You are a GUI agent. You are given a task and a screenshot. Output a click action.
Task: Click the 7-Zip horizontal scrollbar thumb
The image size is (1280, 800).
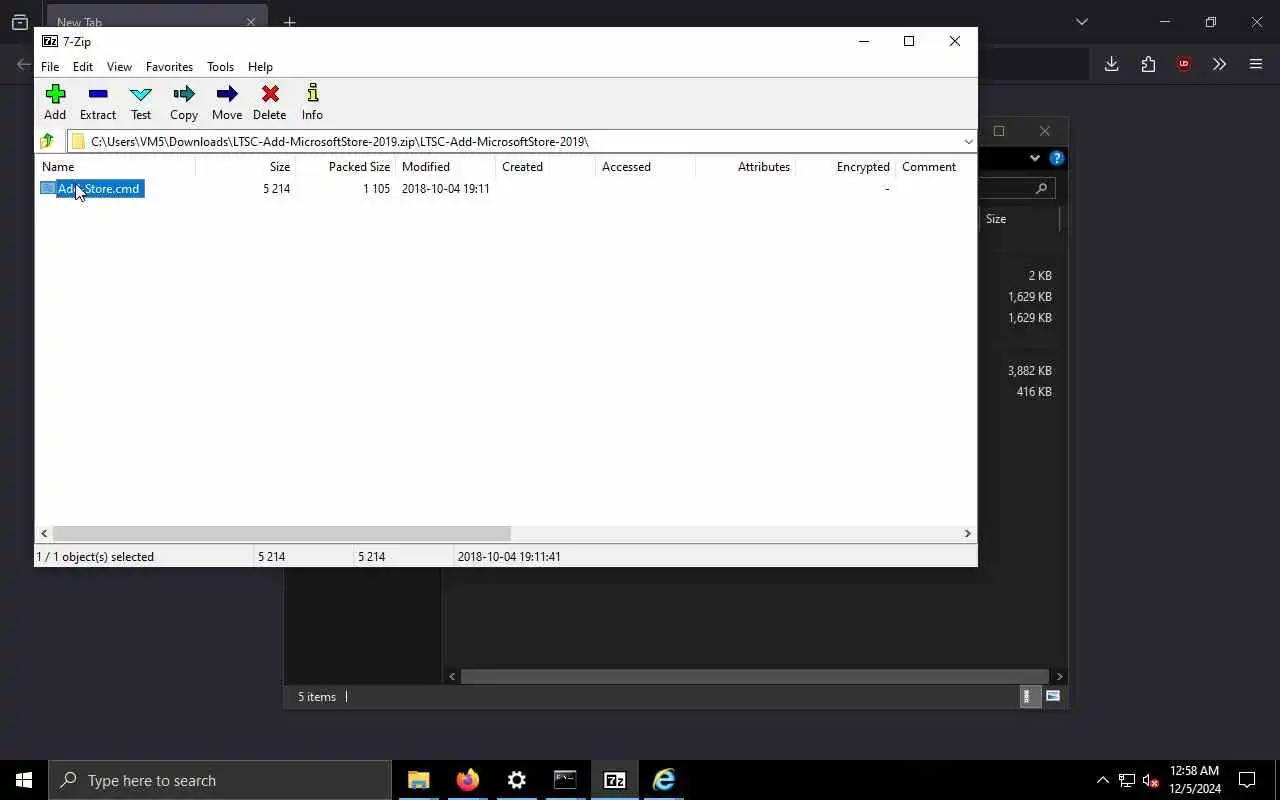281,533
